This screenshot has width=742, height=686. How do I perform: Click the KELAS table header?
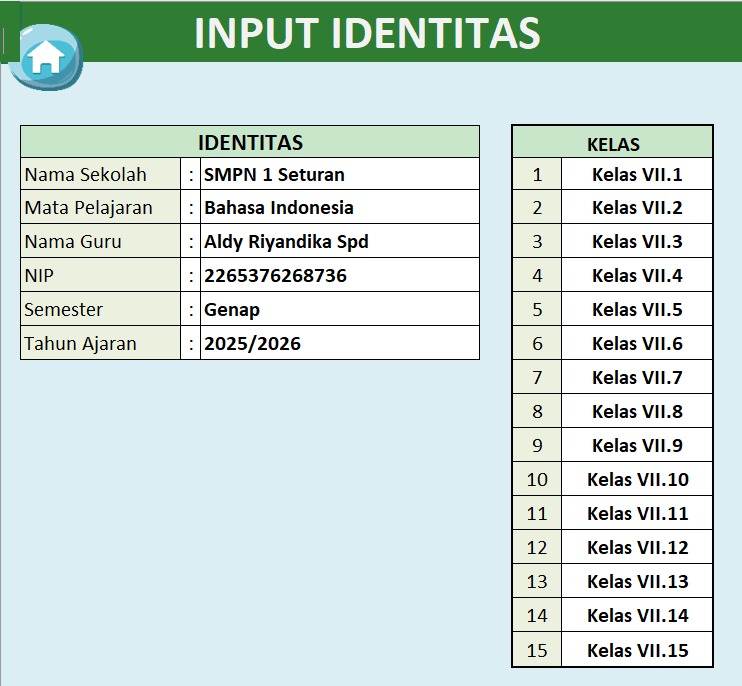[613, 143]
